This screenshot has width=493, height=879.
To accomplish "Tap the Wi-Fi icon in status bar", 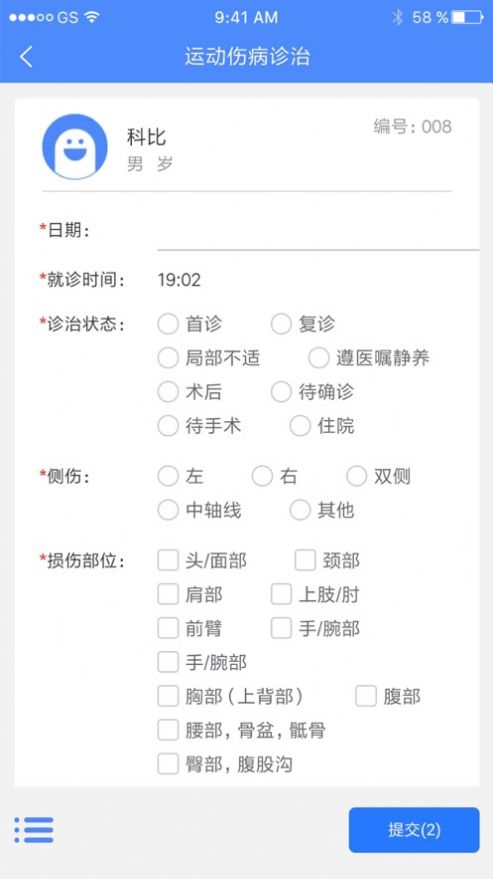I will (x=91, y=17).
